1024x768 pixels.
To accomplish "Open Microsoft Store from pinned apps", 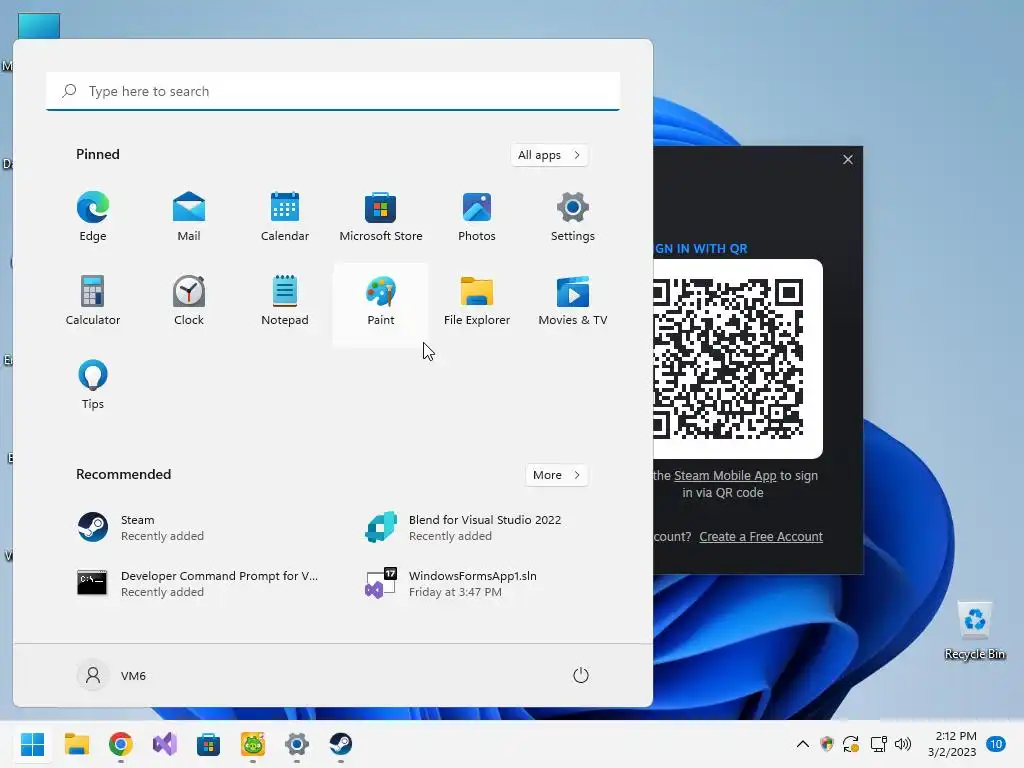I will (x=381, y=217).
